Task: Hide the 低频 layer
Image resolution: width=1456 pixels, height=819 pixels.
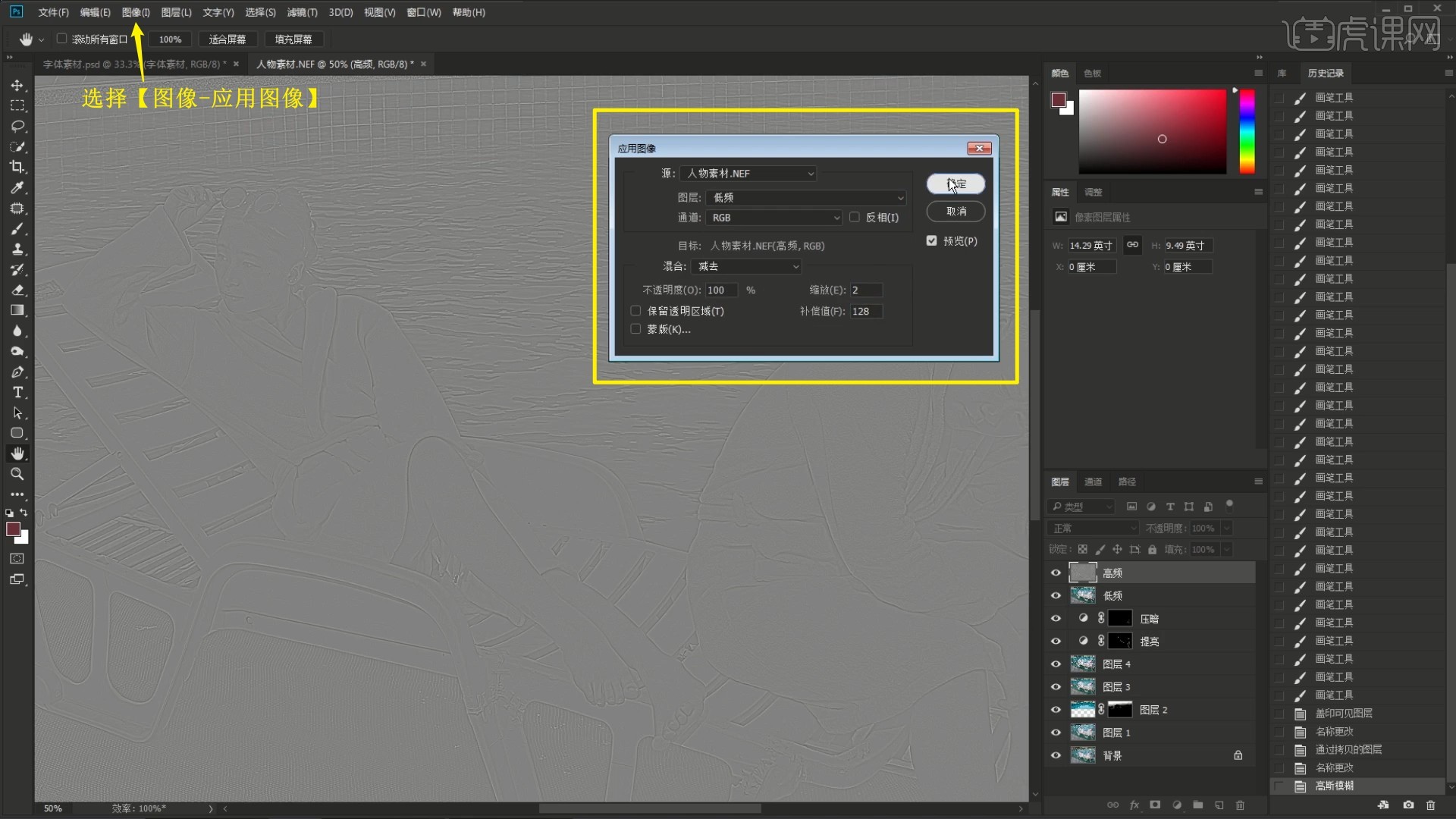Action: (x=1056, y=596)
